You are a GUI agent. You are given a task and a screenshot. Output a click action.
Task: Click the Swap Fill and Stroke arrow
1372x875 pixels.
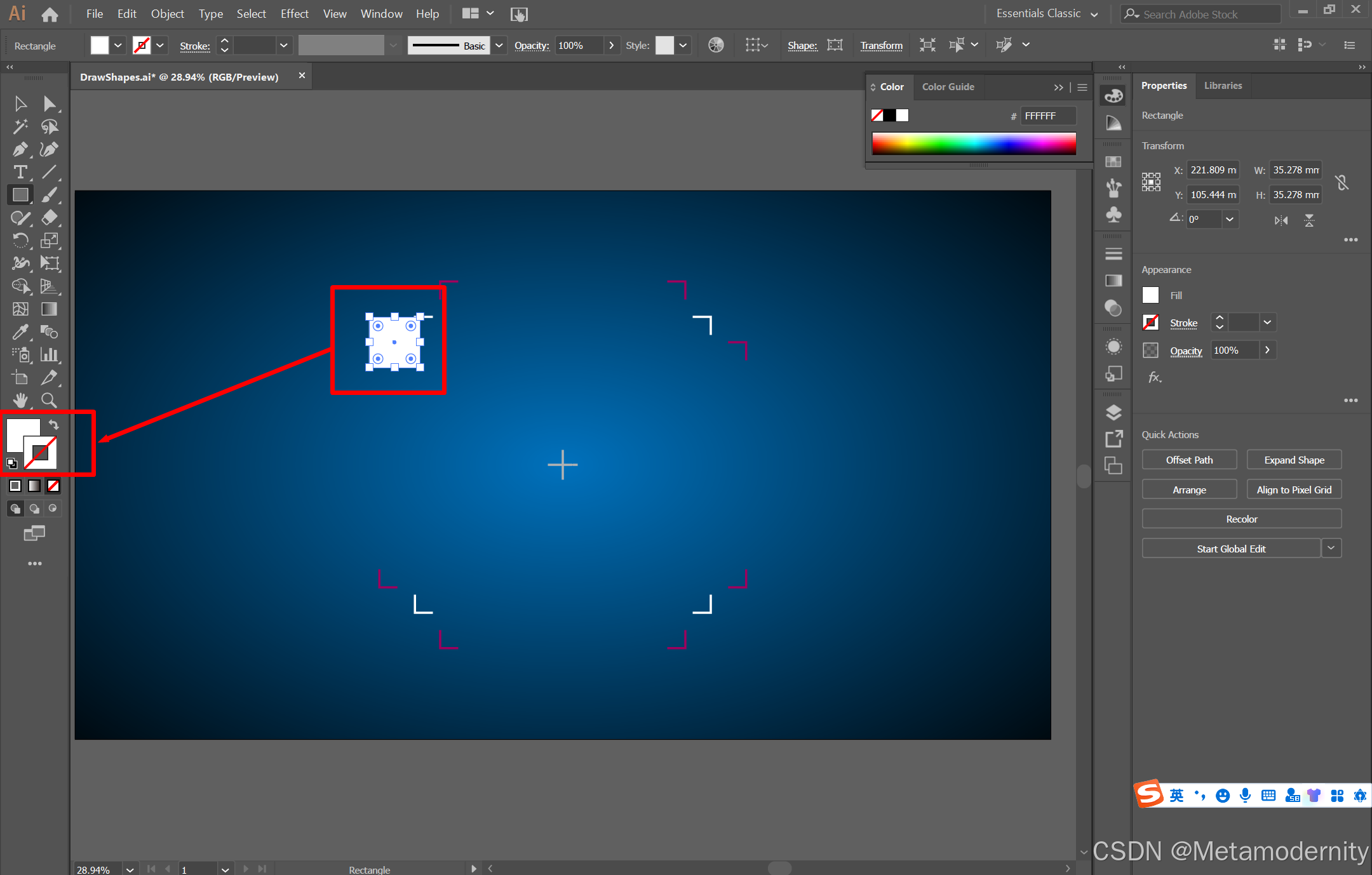54,424
